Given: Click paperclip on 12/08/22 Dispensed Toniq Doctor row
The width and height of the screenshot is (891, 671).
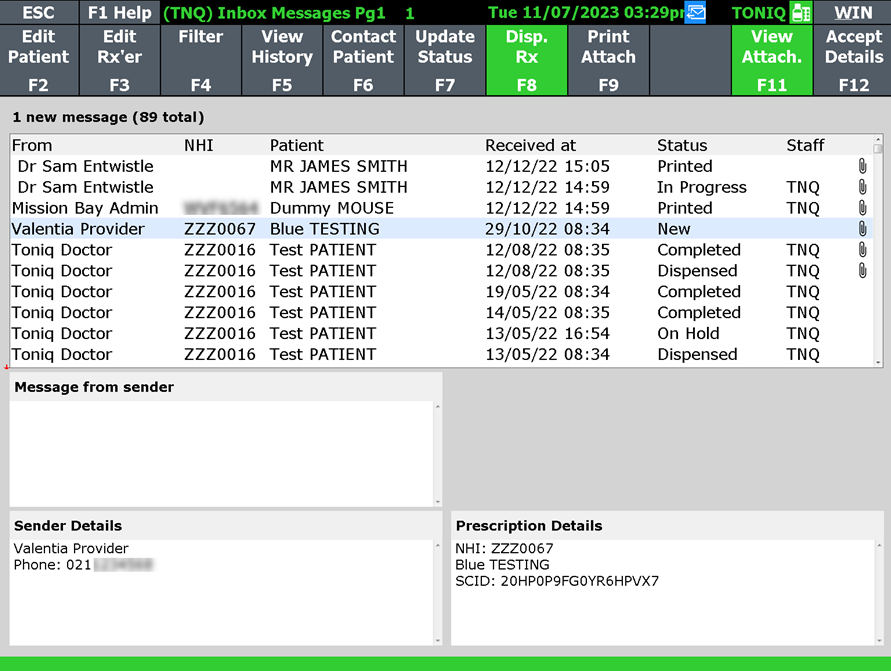Looking at the screenshot, I should 862,271.
